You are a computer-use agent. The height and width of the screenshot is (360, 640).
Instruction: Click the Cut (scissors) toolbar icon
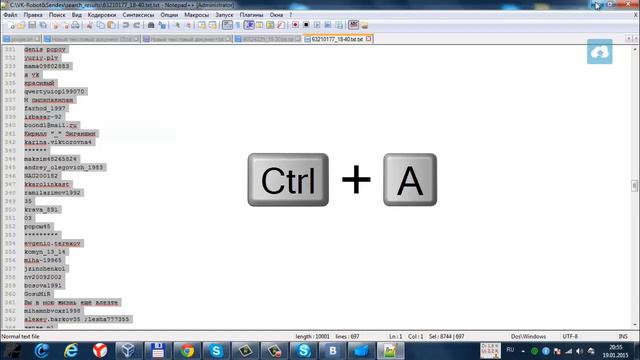90,25
